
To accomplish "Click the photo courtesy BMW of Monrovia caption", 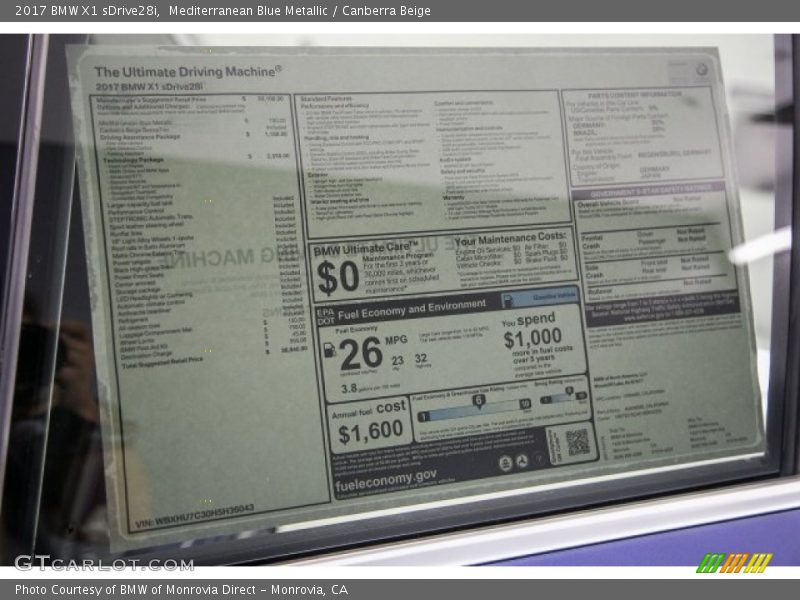I will [x=181, y=590].
